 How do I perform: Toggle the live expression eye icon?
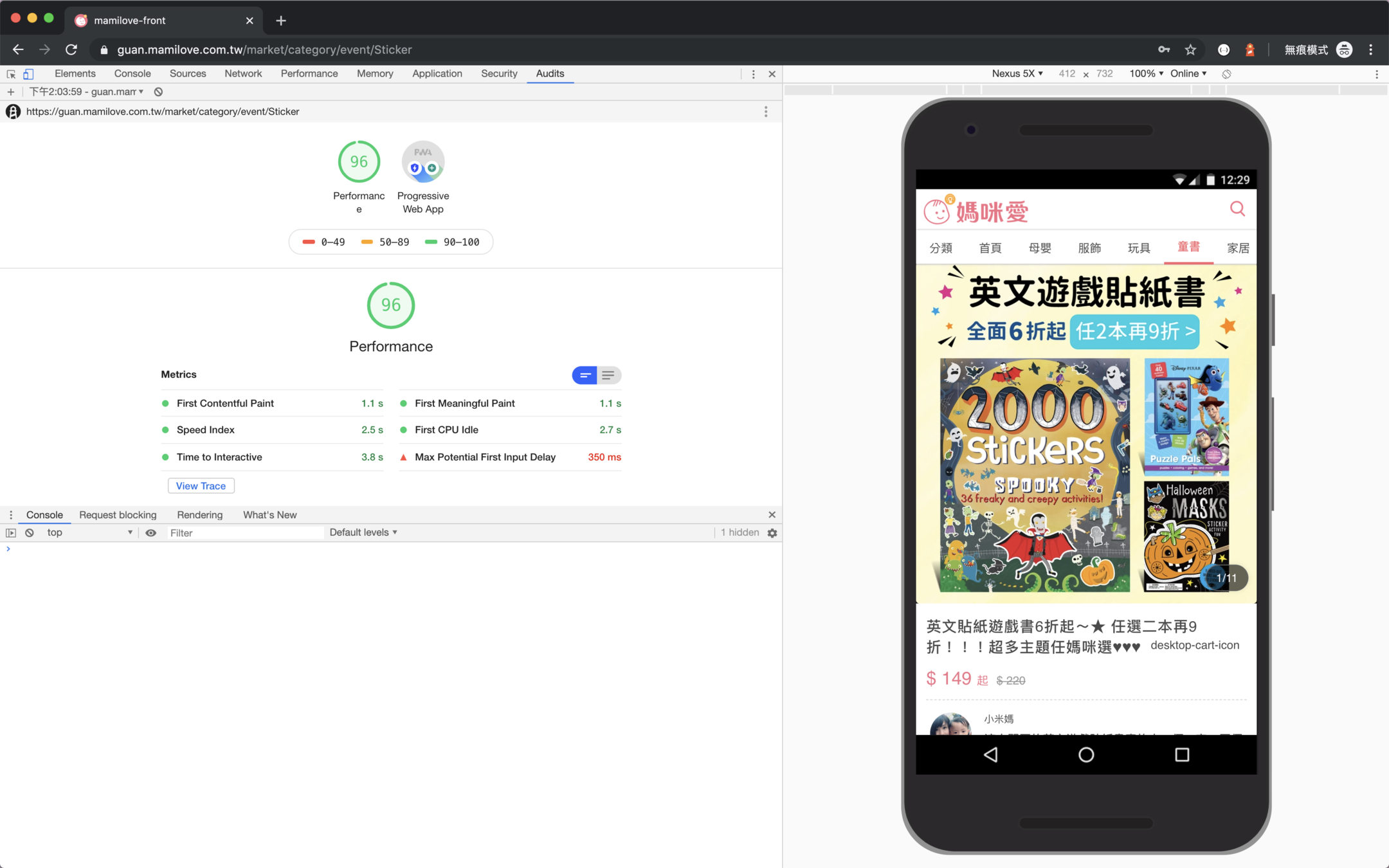point(150,533)
